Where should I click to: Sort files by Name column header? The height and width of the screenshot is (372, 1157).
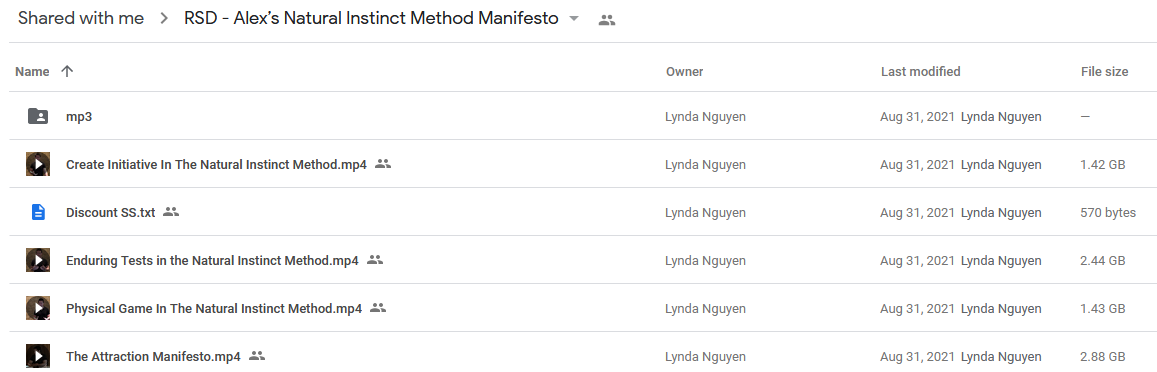(x=32, y=72)
